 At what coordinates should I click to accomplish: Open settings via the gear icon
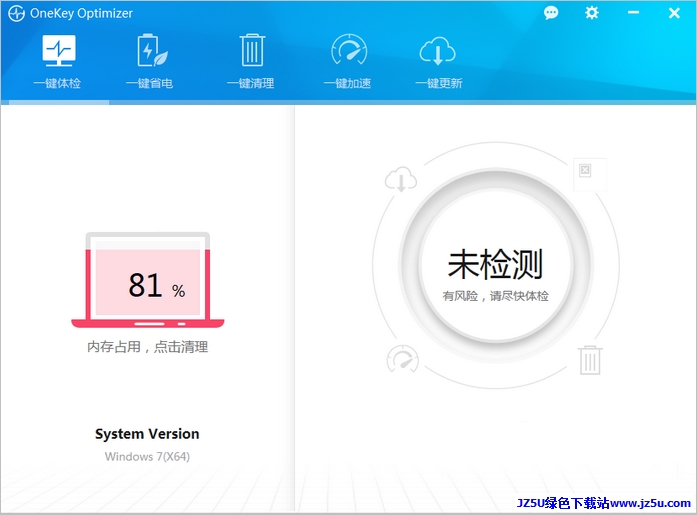[x=592, y=12]
